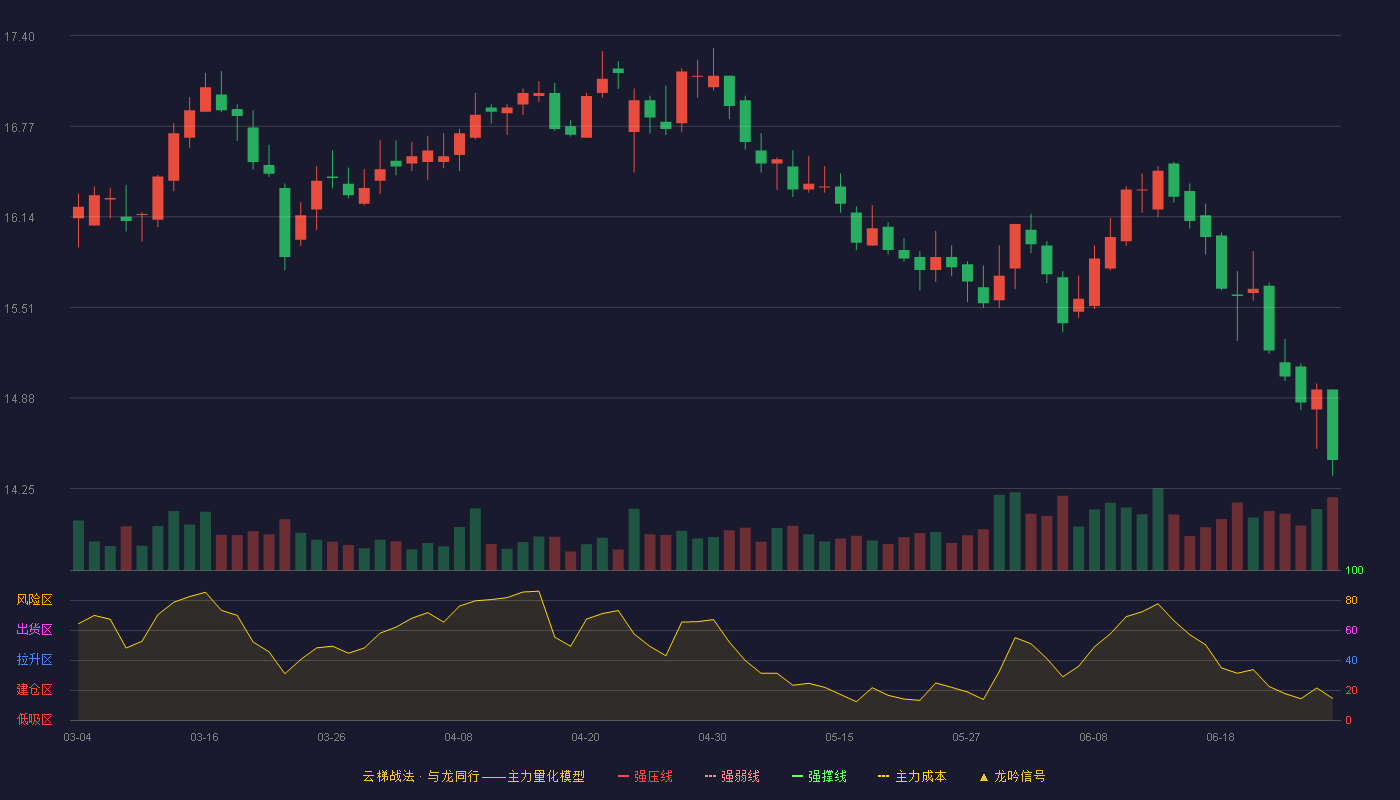The image size is (1400, 800).
Task: Click the 04-20 date axis marker
Action: tap(585, 737)
